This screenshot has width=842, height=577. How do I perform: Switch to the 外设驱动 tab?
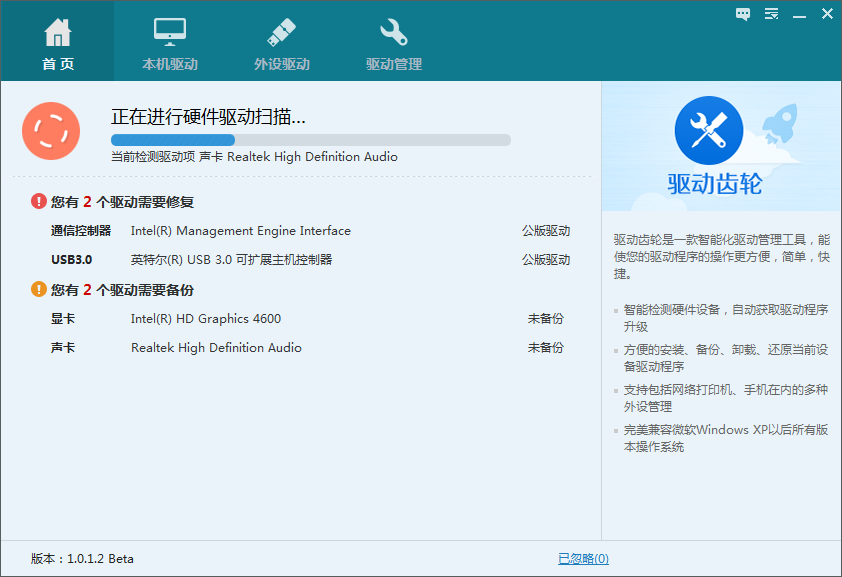(x=282, y=41)
